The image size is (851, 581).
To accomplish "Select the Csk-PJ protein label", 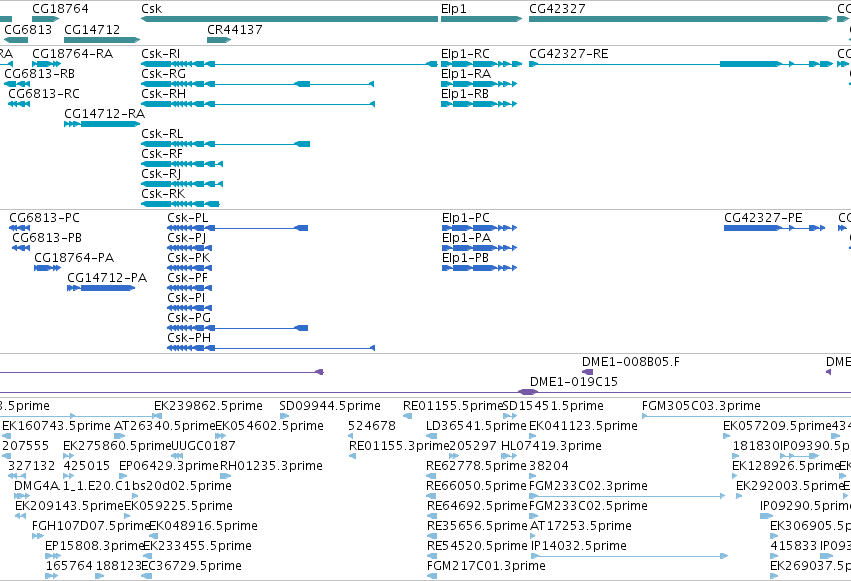I will [x=187, y=238].
